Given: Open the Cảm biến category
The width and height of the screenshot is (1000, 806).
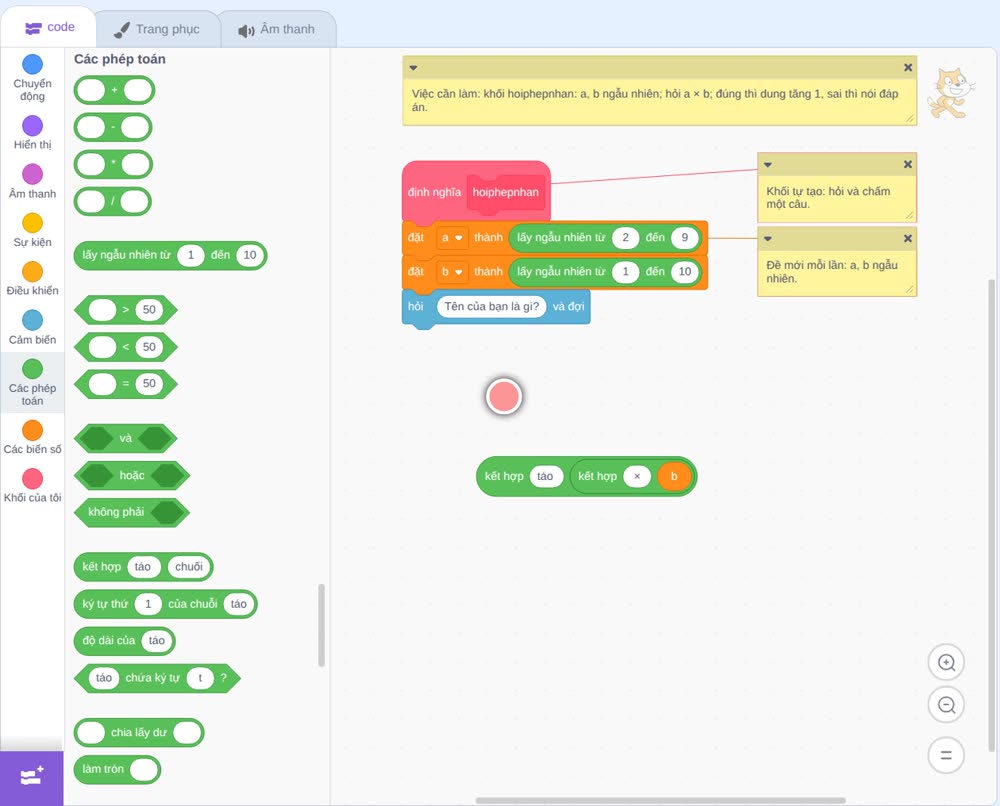Looking at the screenshot, I should click(x=32, y=328).
